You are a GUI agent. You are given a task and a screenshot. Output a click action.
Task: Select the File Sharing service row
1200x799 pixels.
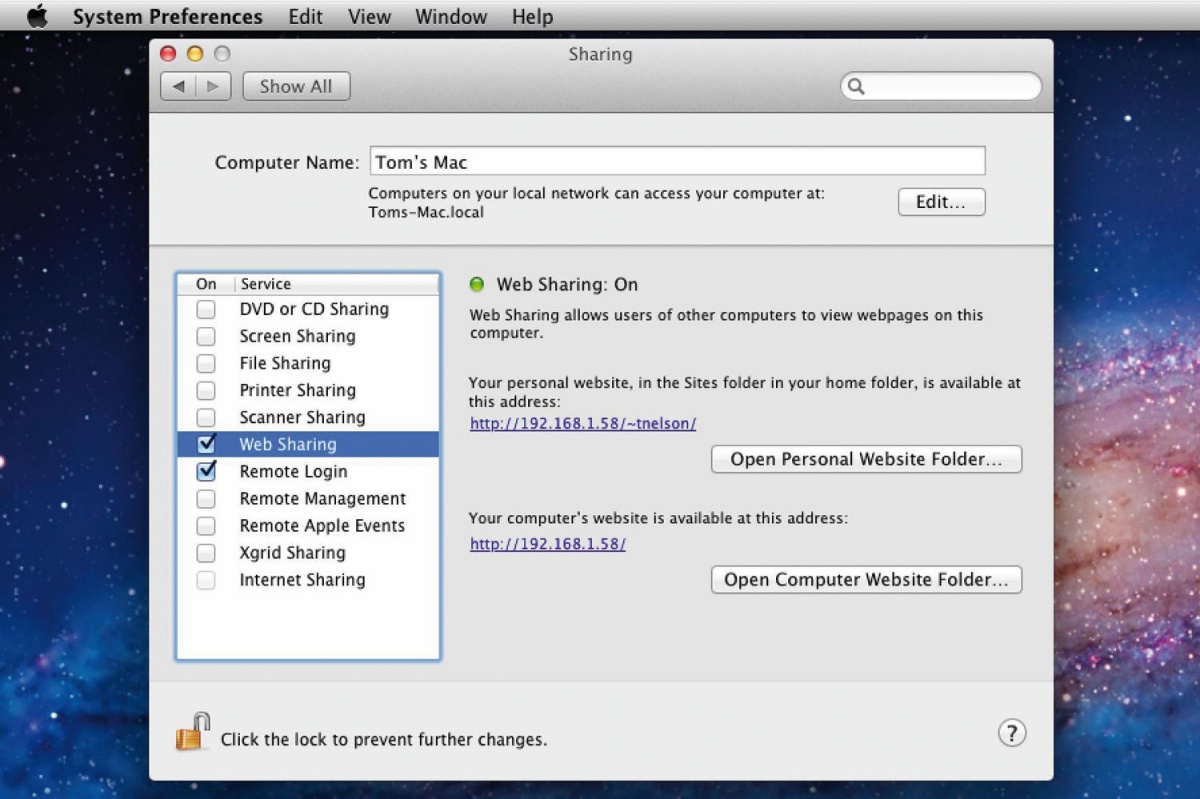point(308,364)
